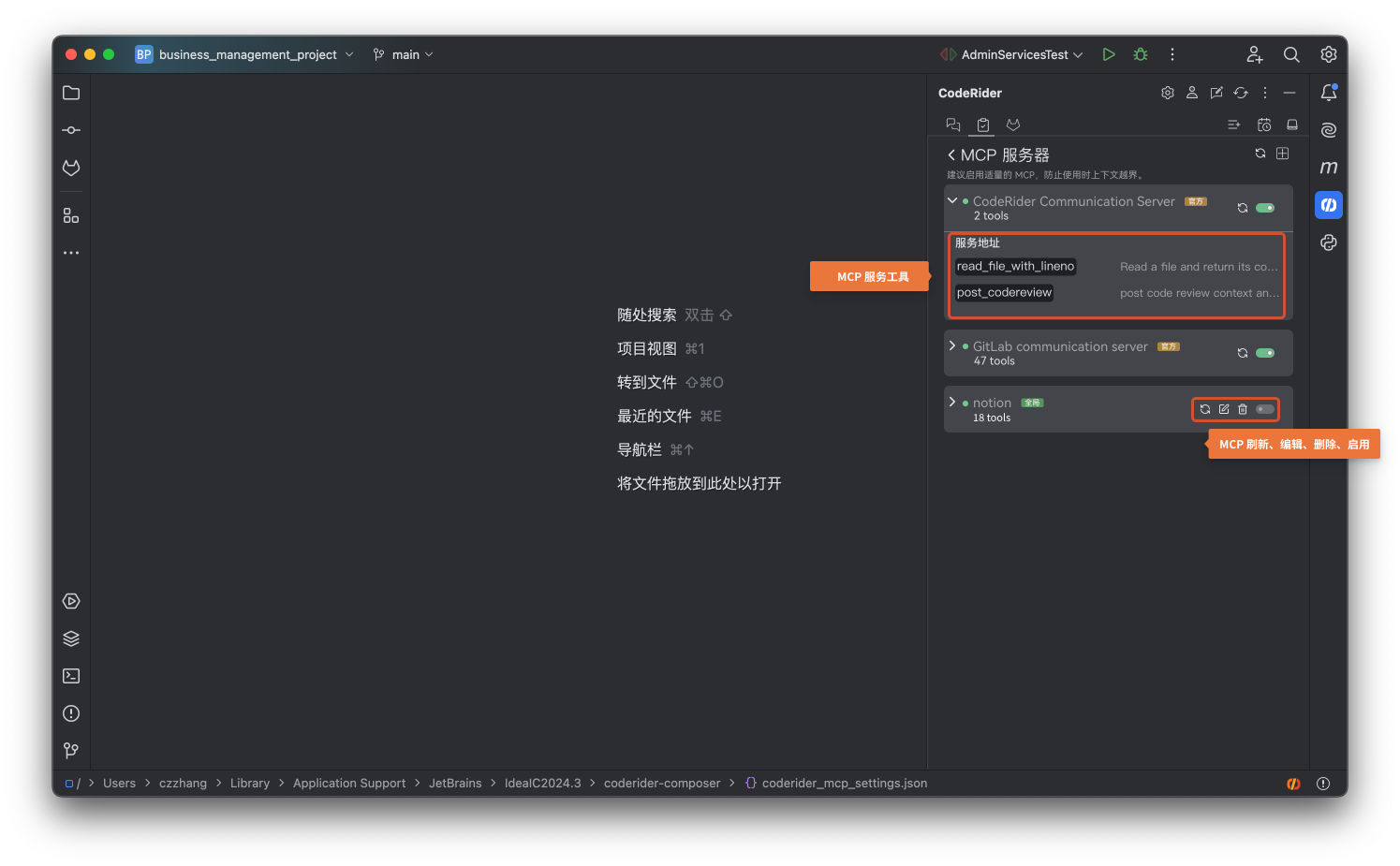Image resolution: width=1400 pixels, height=866 pixels.
Task: Start a new CodeRider chat with edit icon
Action: coord(1216,93)
